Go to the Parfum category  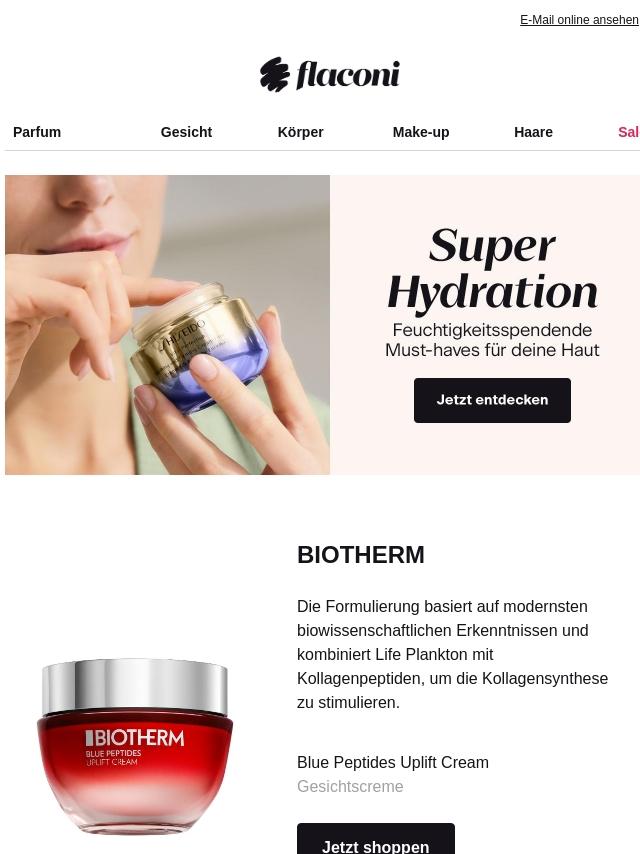pyautogui.click(x=37, y=132)
